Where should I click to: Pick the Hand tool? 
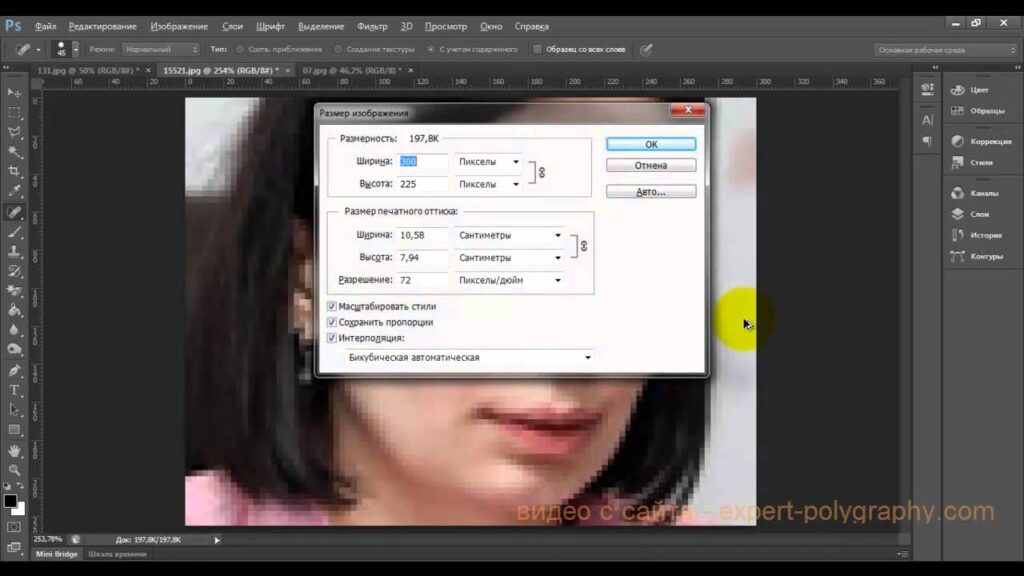click(15, 449)
